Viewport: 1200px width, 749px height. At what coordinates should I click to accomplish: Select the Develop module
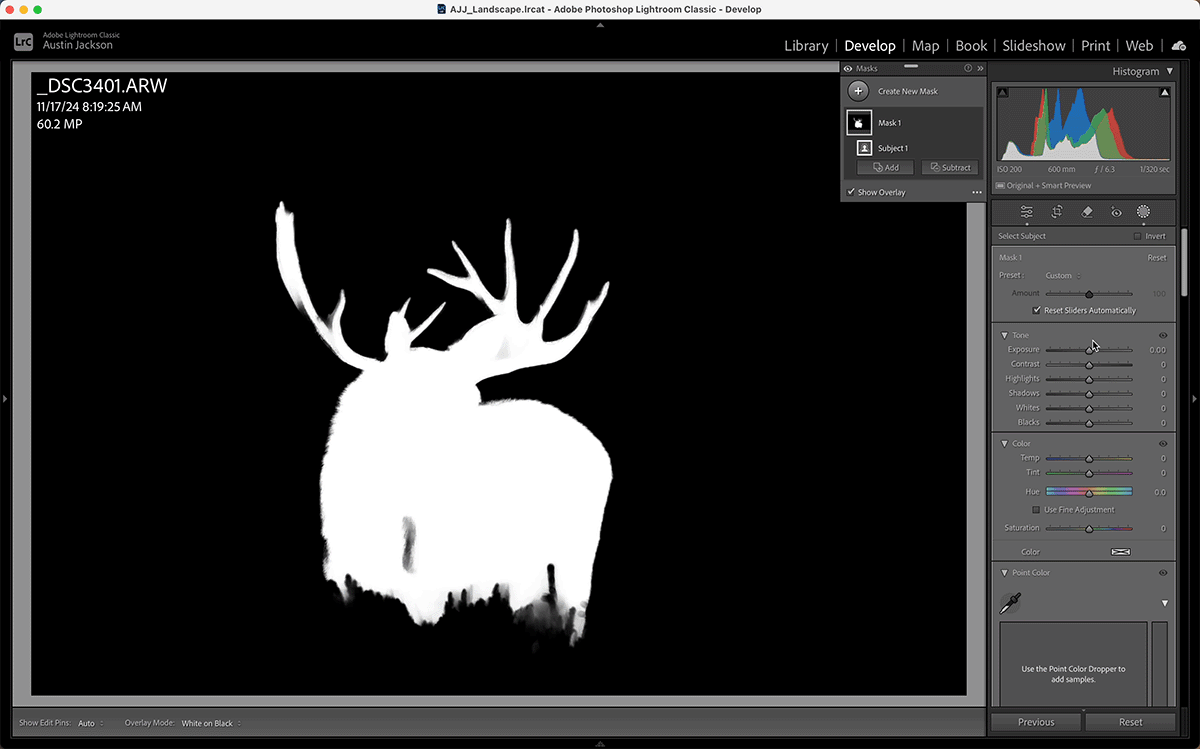[x=870, y=46]
